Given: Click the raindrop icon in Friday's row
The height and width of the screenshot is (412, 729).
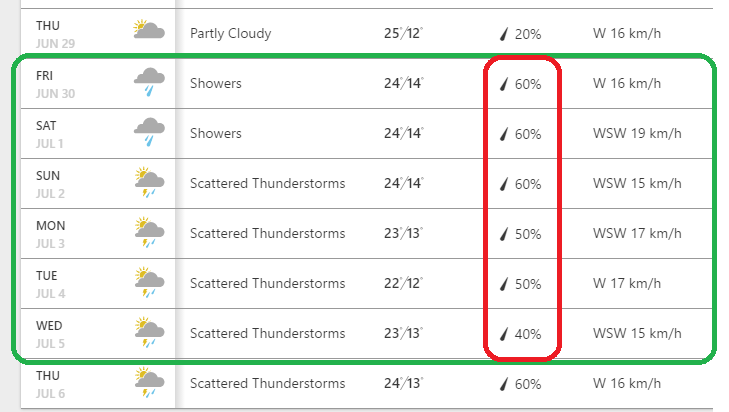Looking at the screenshot, I should click(504, 84).
